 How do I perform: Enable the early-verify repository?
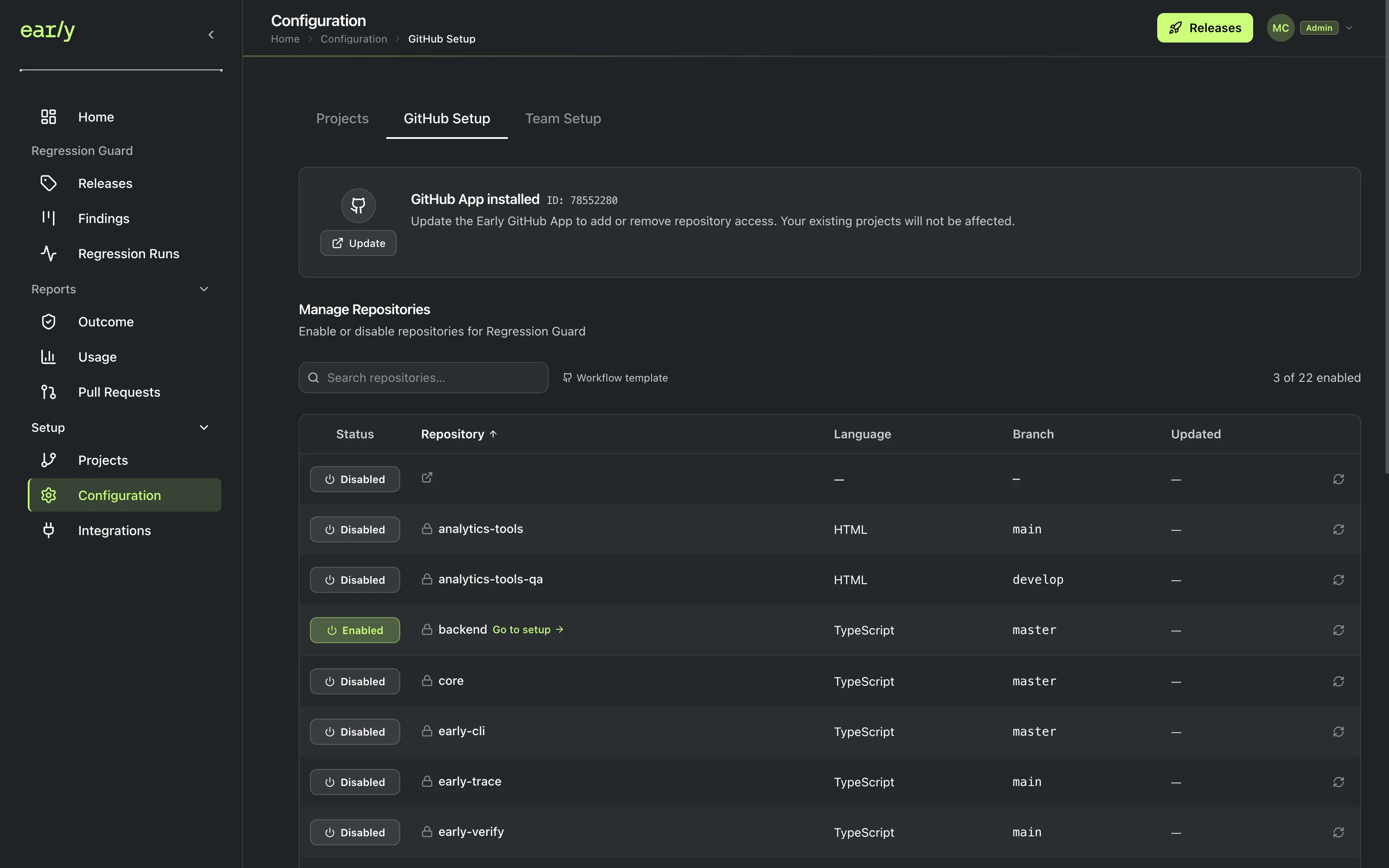click(355, 833)
